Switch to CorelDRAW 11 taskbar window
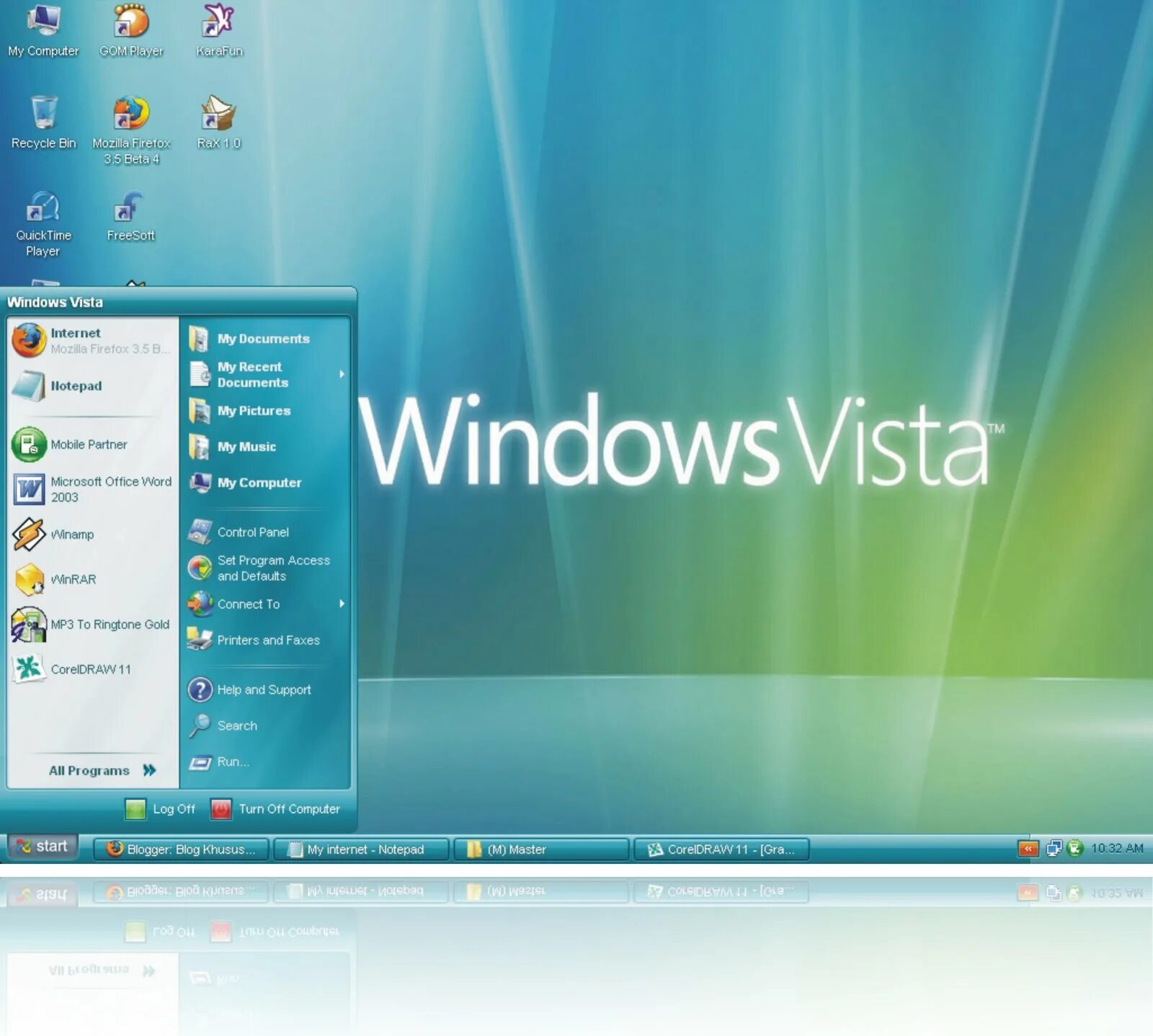The height and width of the screenshot is (1036, 1153). pos(721,849)
